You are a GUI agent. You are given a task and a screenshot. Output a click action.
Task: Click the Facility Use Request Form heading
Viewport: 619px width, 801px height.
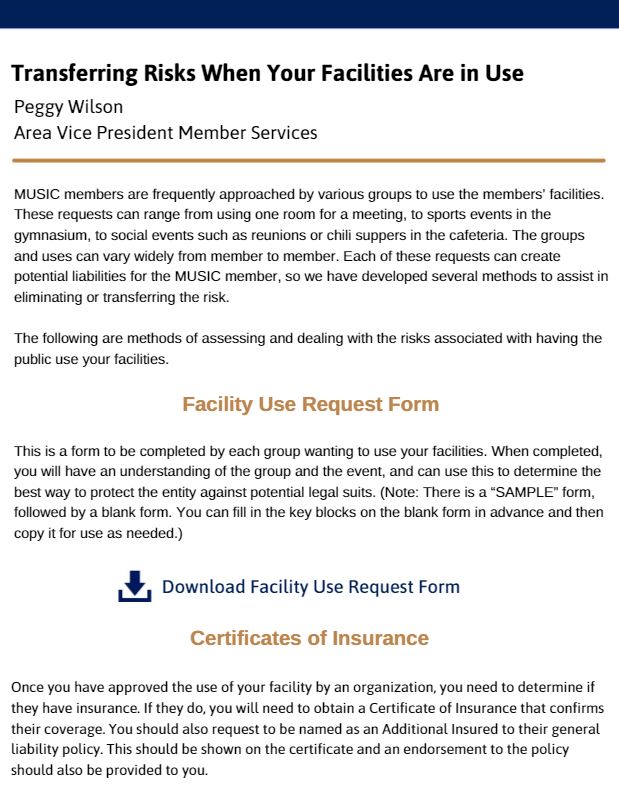[x=311, y=404]
